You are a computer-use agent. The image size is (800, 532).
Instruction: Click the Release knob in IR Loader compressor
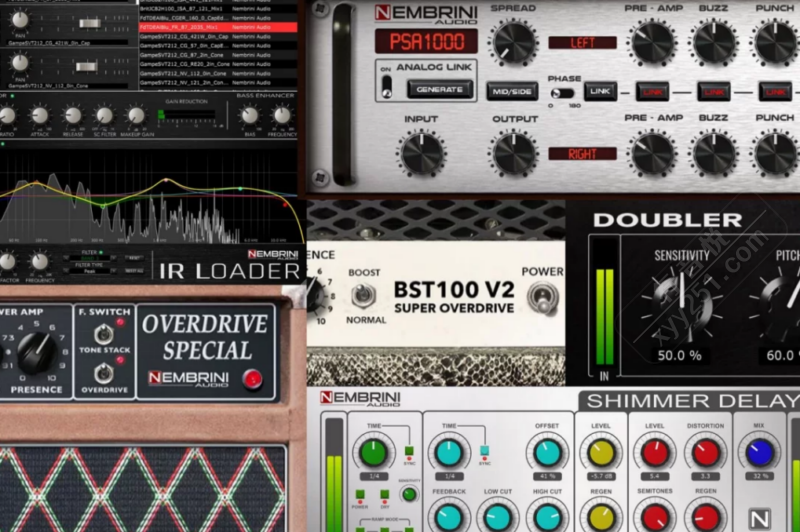[x=72, y=116]
